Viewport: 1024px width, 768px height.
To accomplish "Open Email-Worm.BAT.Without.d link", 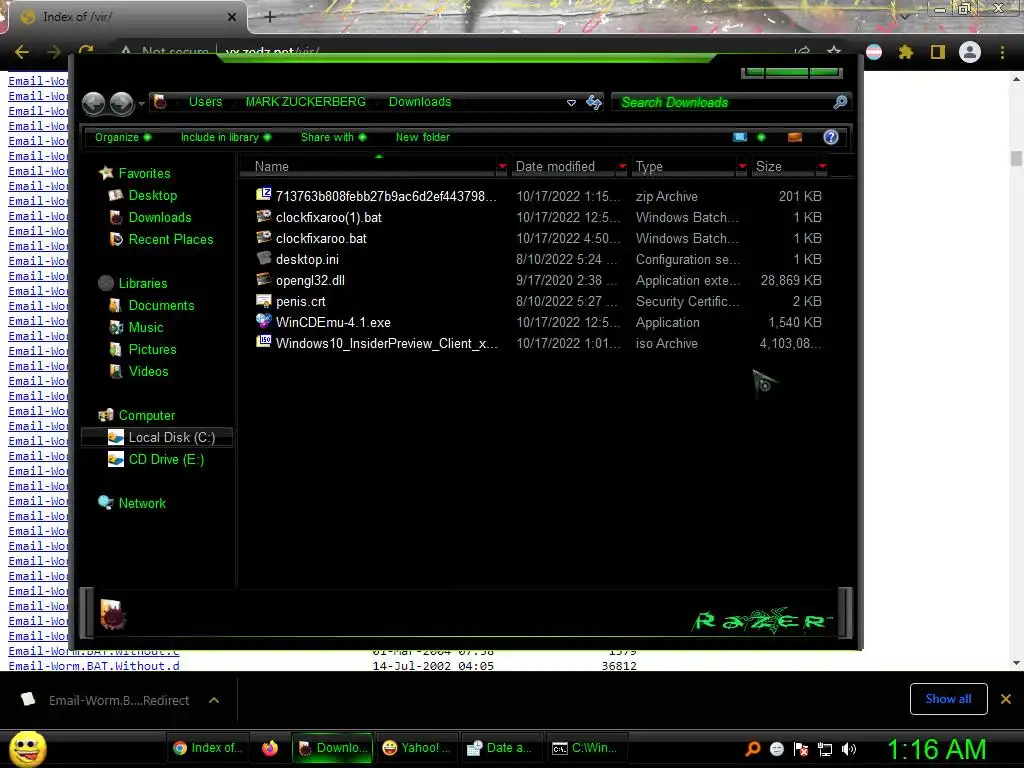I will (93, 666).
